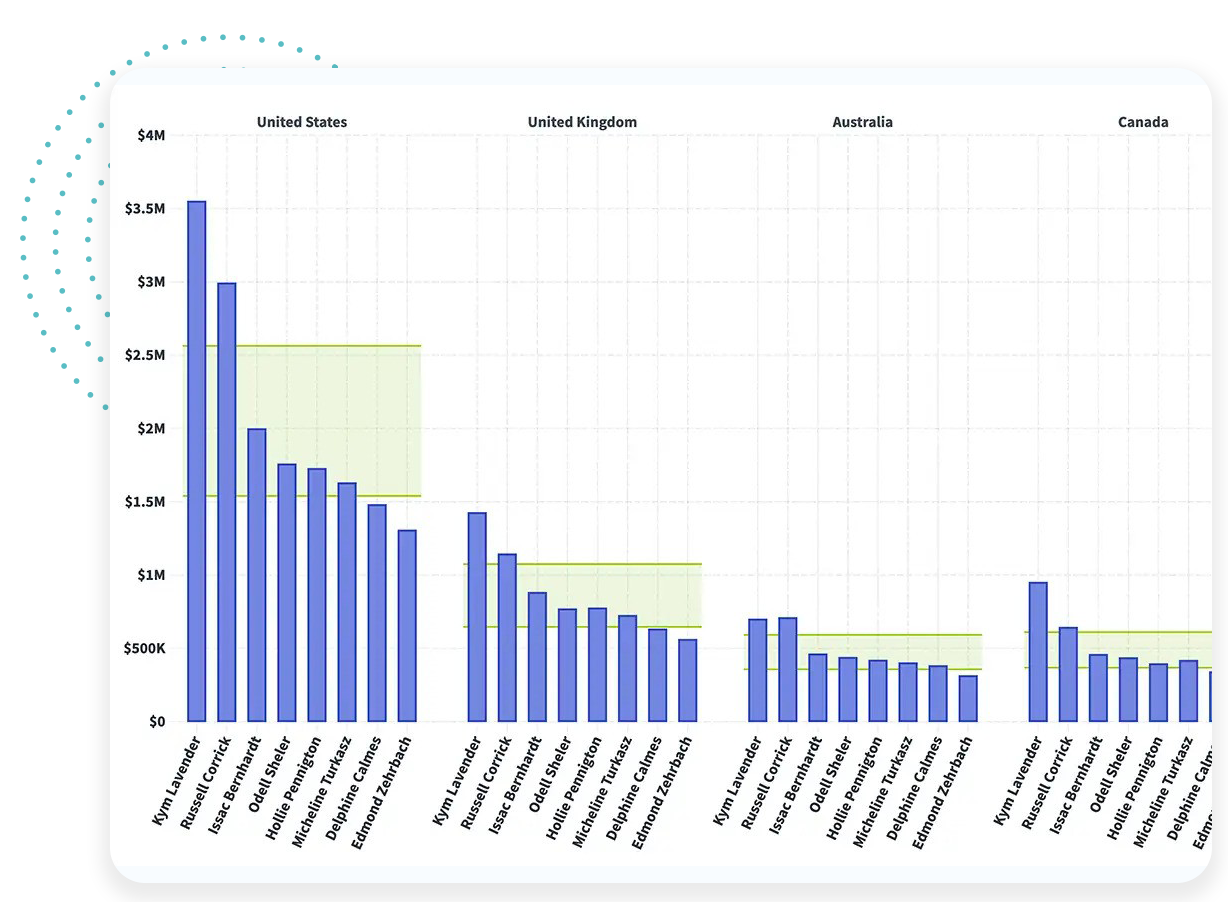
Task: Click Hollie Pennington's bar in Australia
Action: pyautogui.click(x=878, y=691)
